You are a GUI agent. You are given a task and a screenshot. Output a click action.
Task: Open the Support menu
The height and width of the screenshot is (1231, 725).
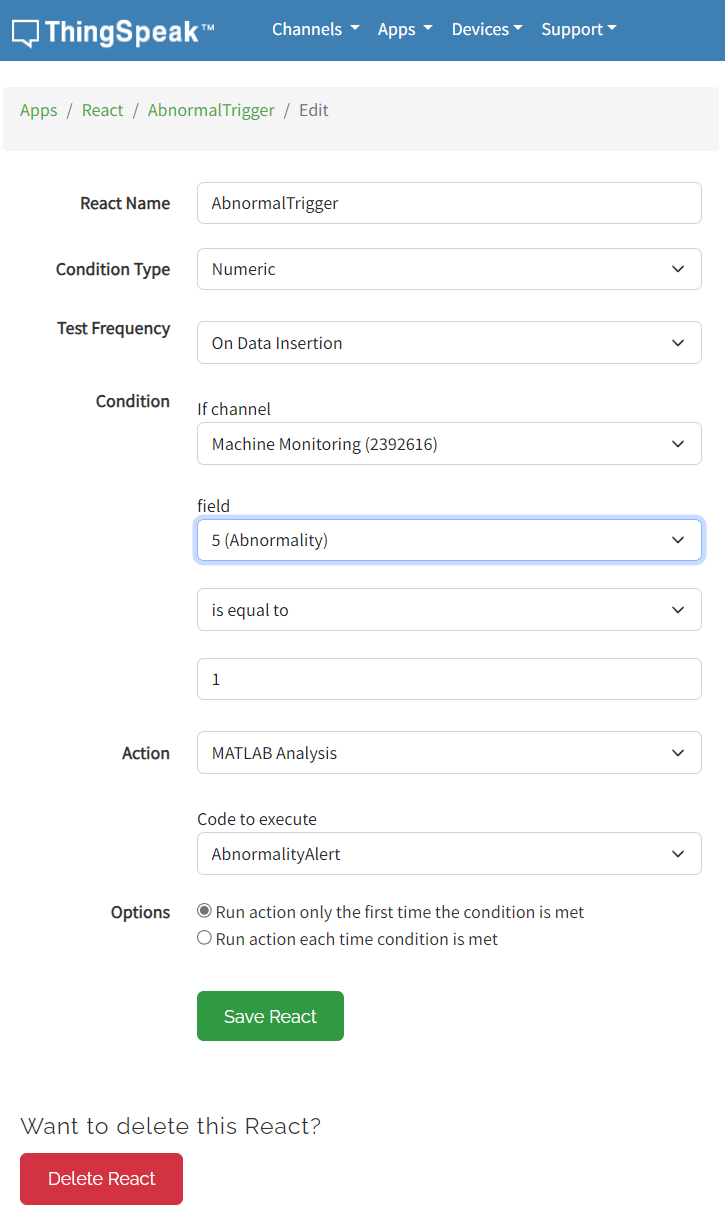tap(578, 29)
